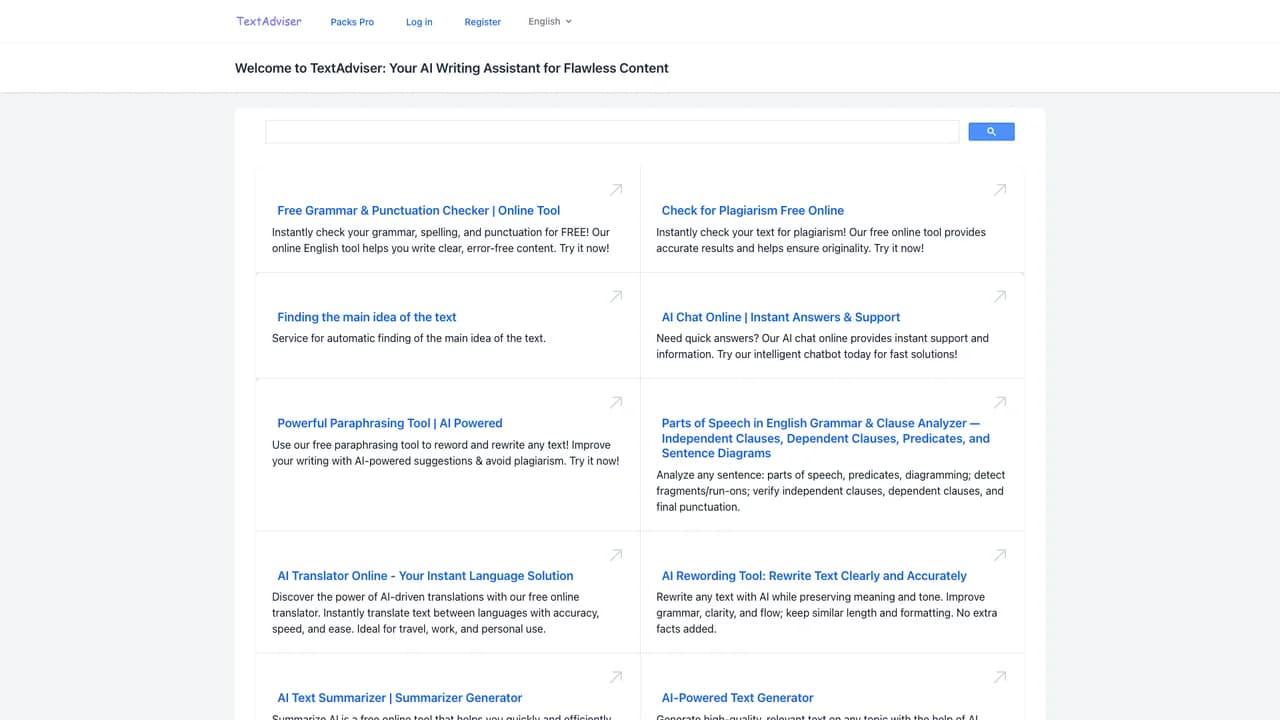This screenshot has height=720, width=1280.
Task: Click arrow icon on AI Chat Online card
Action: tap(1000, 296)
